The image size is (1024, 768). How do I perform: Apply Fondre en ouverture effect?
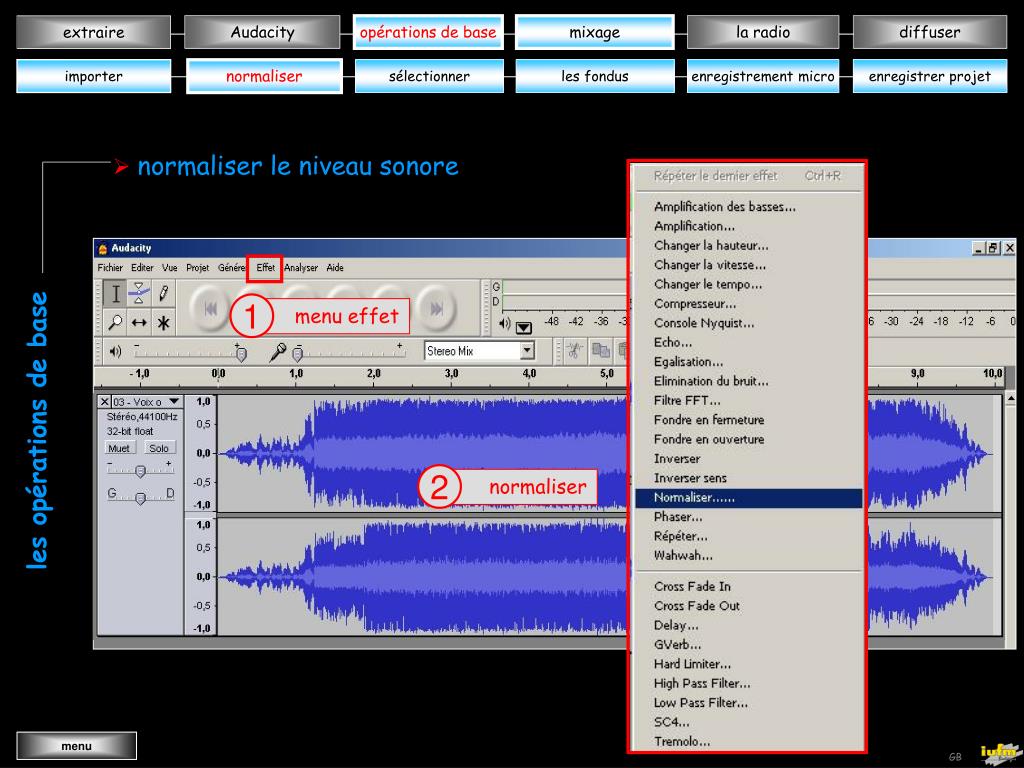pyautogui.click(x=748, y=440)
